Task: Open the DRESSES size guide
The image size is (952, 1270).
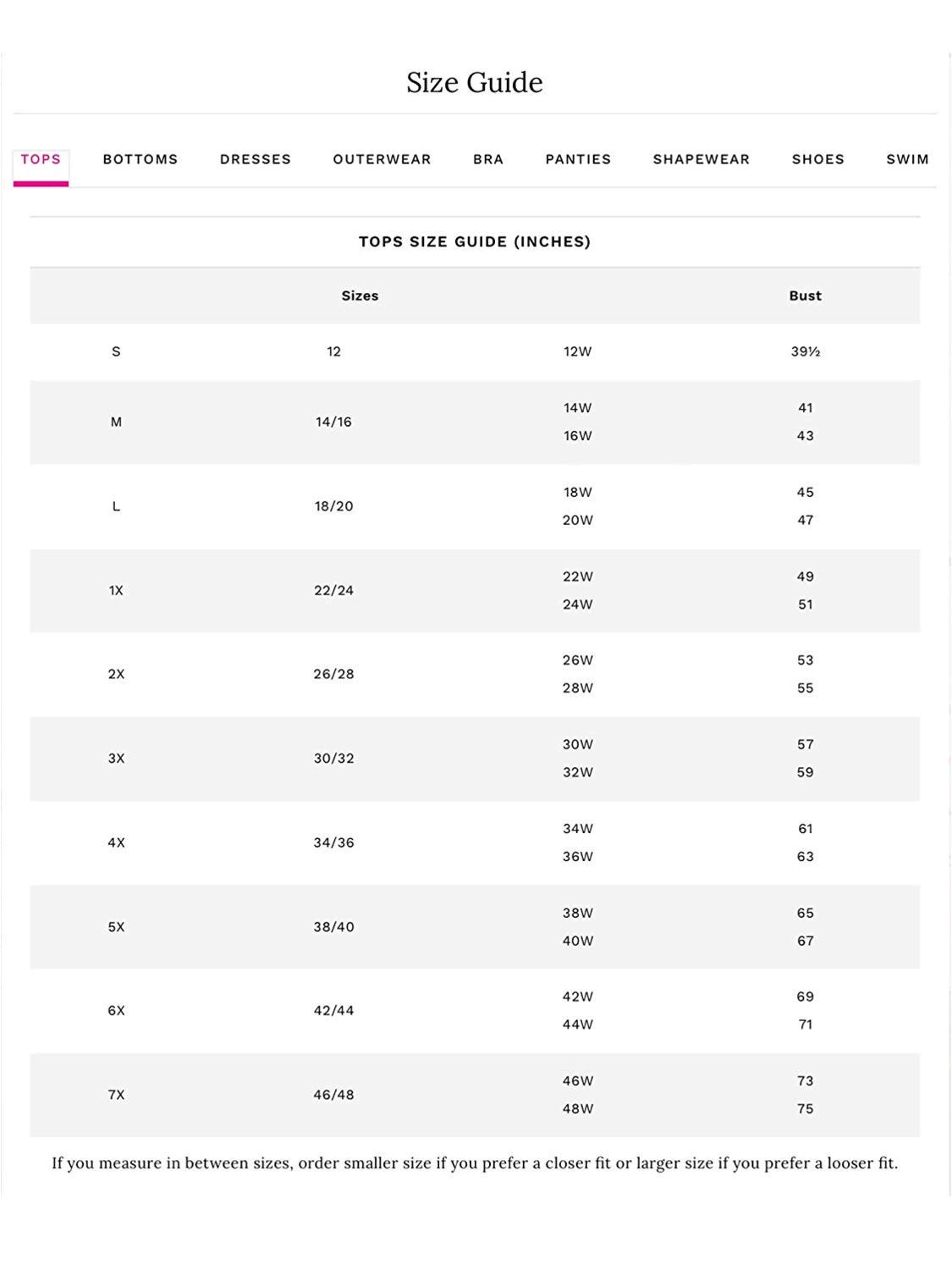Action: coord(255,159)
